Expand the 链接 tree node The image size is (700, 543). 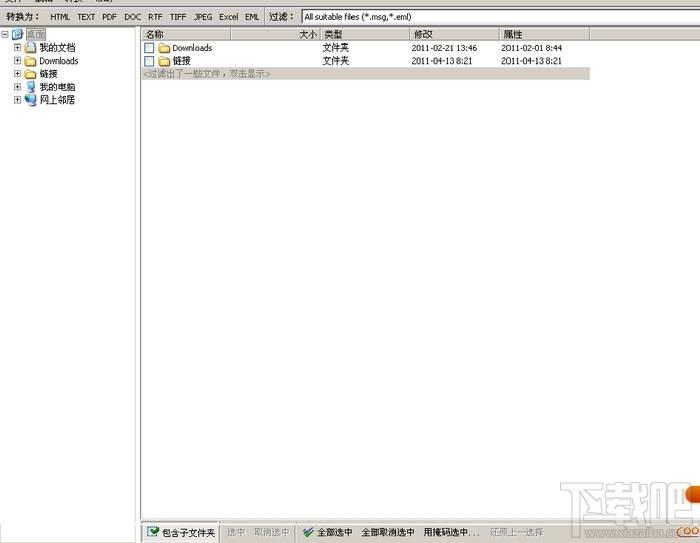pyautogui.click(x=17, y=73)
